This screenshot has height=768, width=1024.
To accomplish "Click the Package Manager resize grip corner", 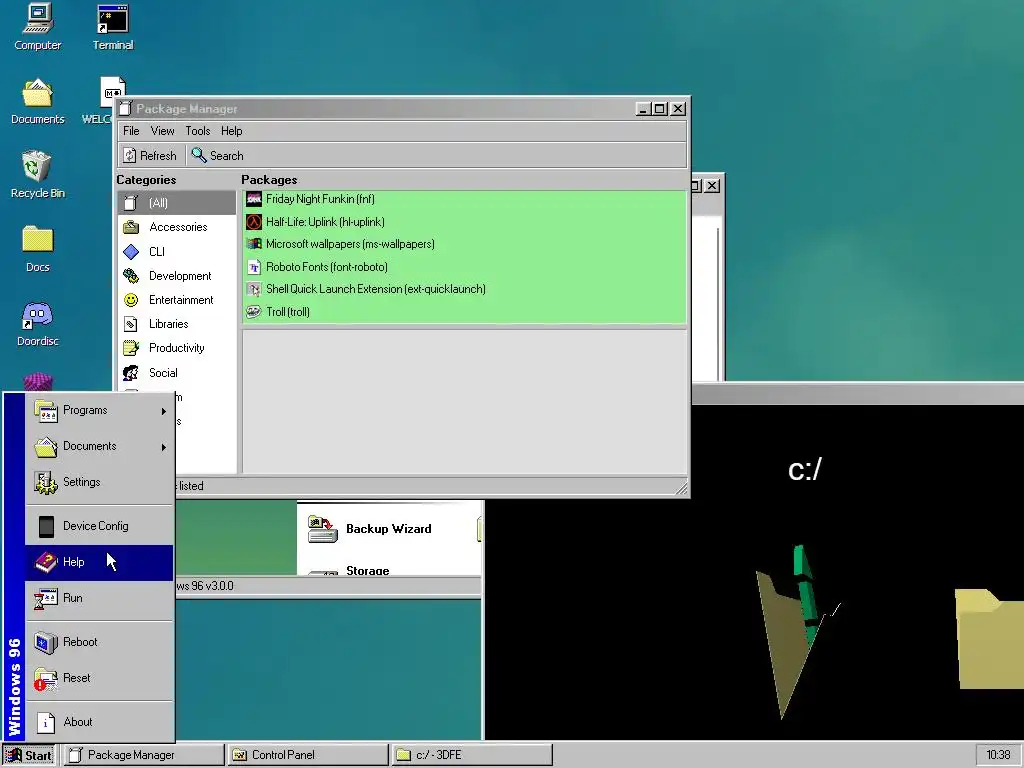I will pyautogui.click(x=680, y=487).
